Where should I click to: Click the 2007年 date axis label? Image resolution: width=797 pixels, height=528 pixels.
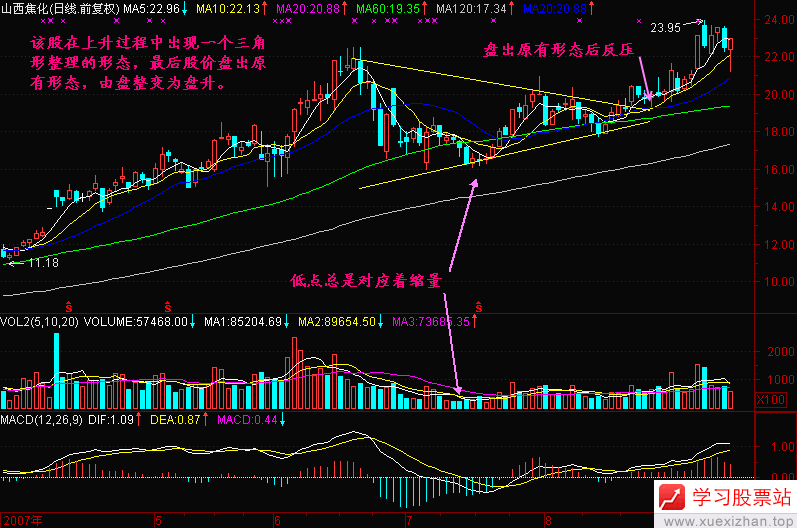[23, 521]
